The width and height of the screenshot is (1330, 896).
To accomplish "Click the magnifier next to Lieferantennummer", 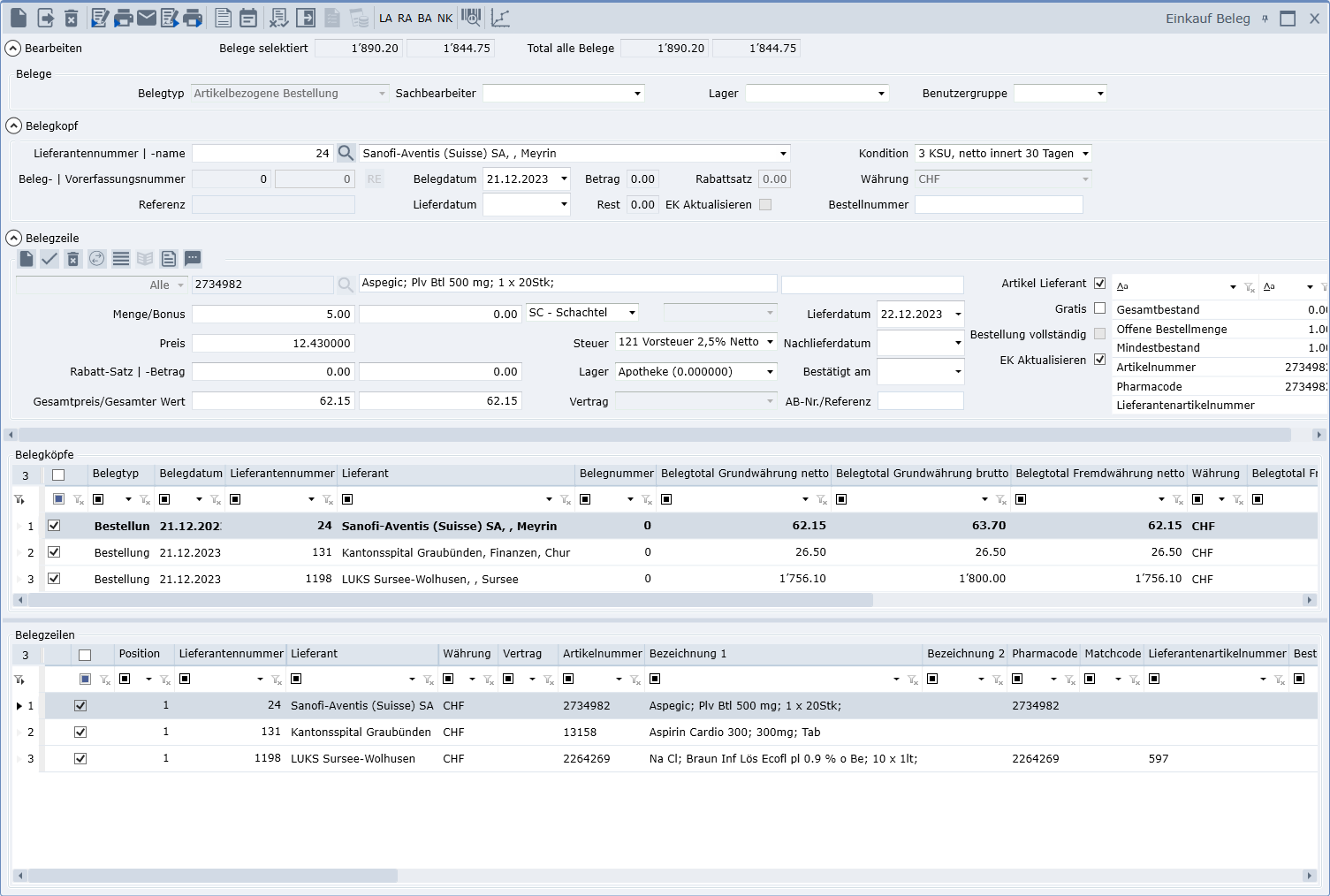I will [x=346, y=154].
